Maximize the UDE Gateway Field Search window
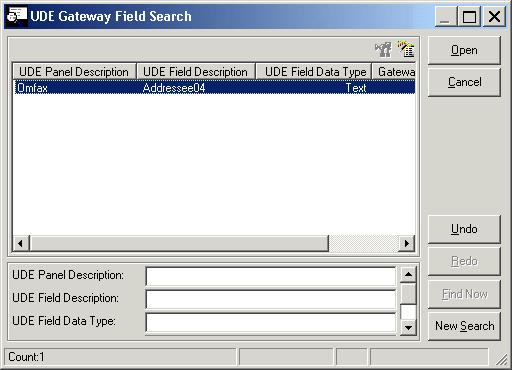This screenshot has width=512, height=370. point(469,17)
